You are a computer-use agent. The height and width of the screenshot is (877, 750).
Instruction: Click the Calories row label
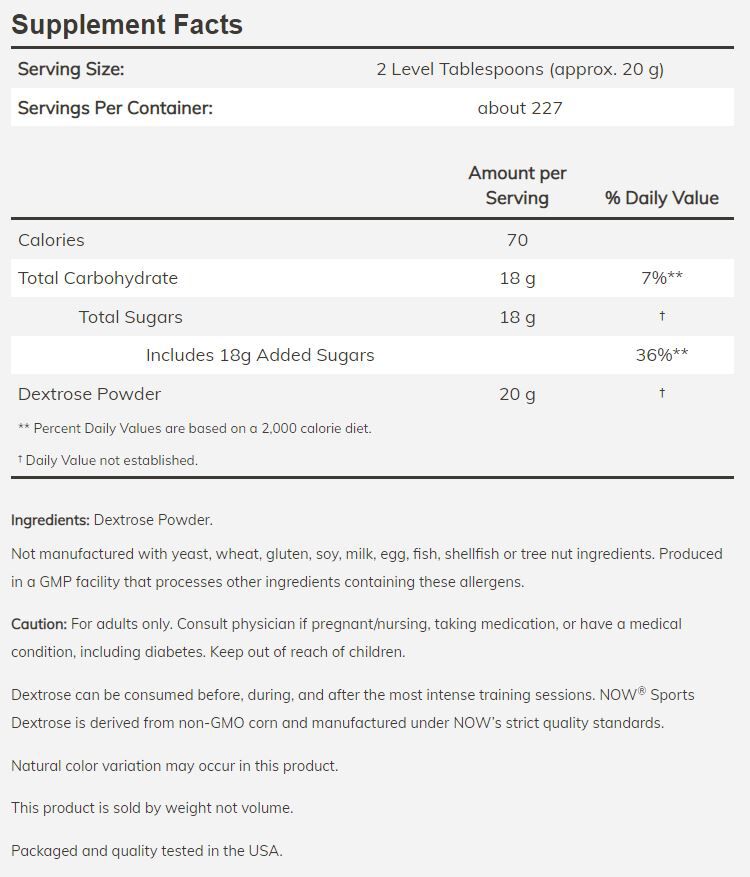click(51, 240)
